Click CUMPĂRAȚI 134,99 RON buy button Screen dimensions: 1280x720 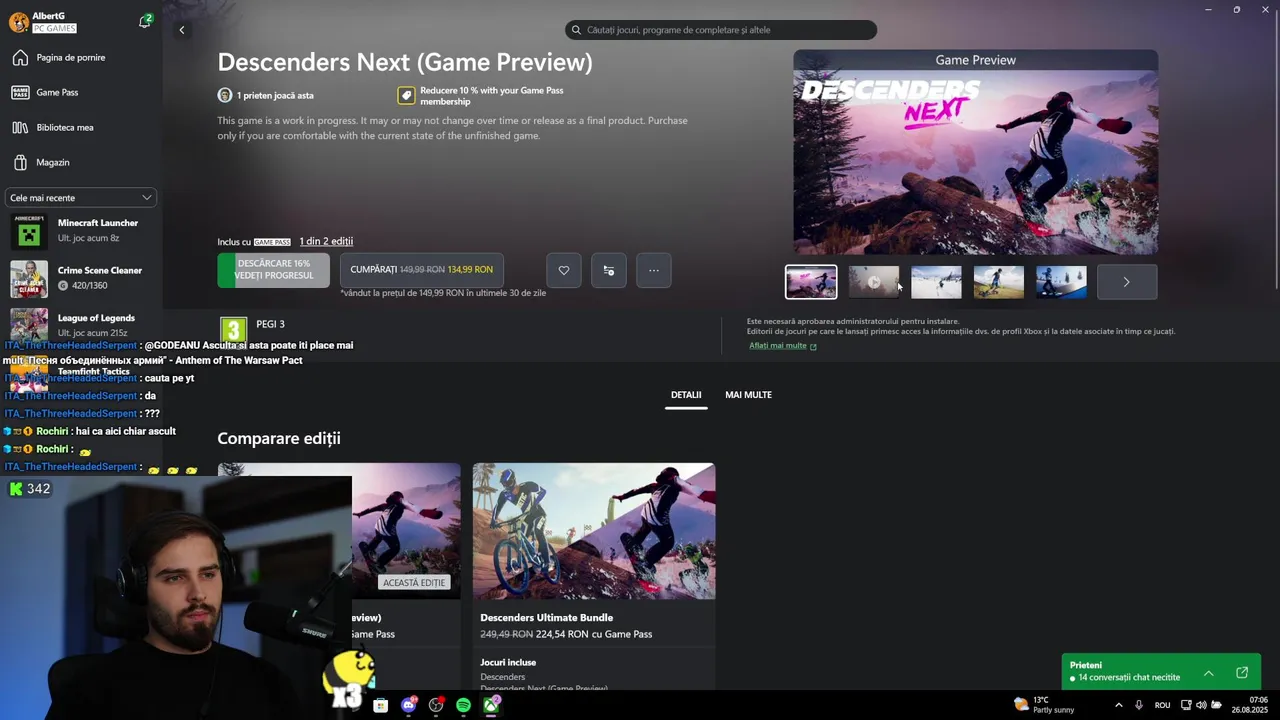422,270
